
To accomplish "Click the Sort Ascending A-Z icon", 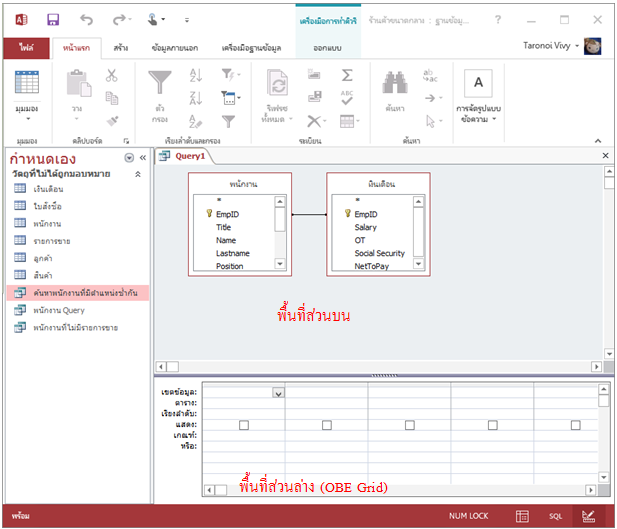I will 196,75.
